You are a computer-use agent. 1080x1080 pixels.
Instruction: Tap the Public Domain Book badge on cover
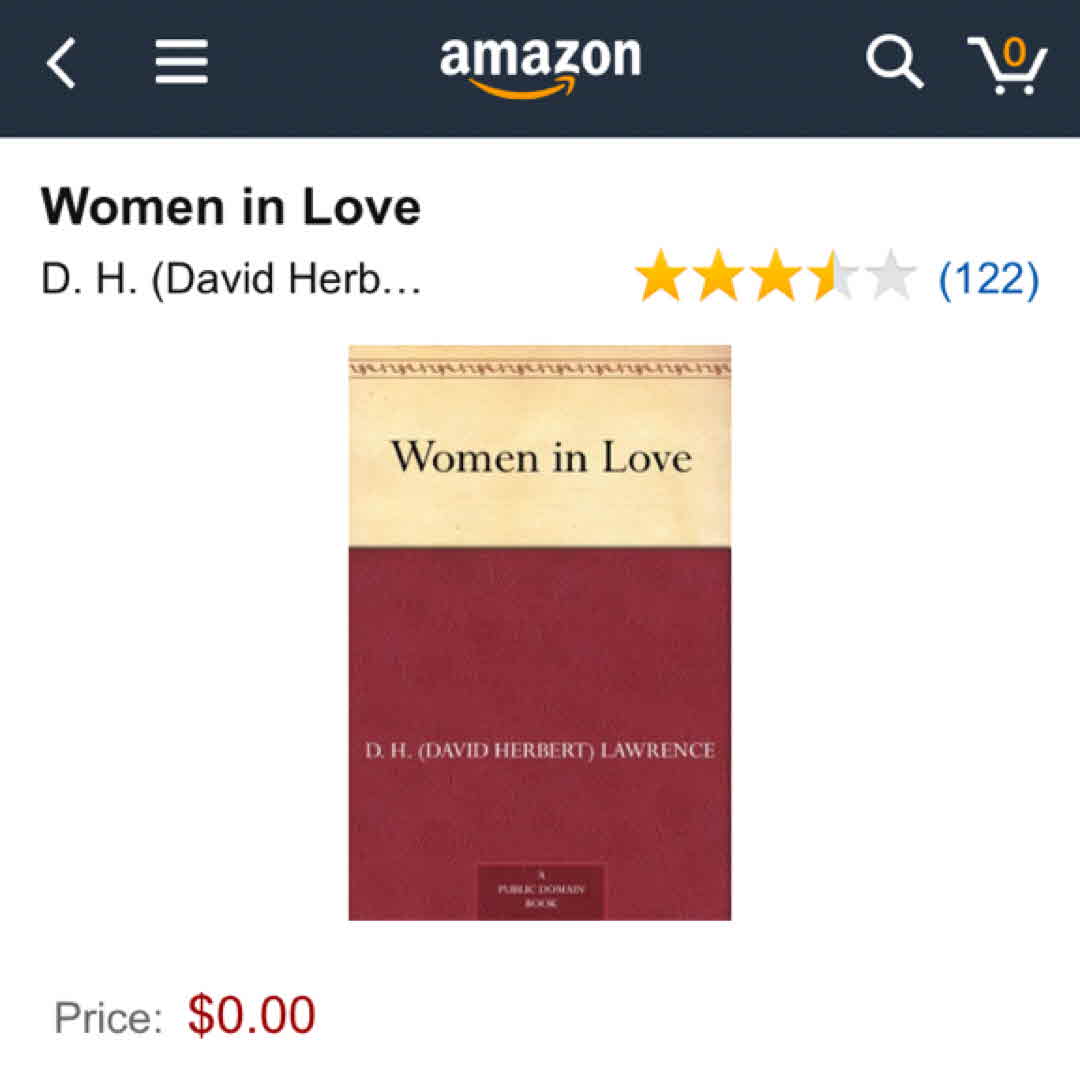[x=541, y=891]
